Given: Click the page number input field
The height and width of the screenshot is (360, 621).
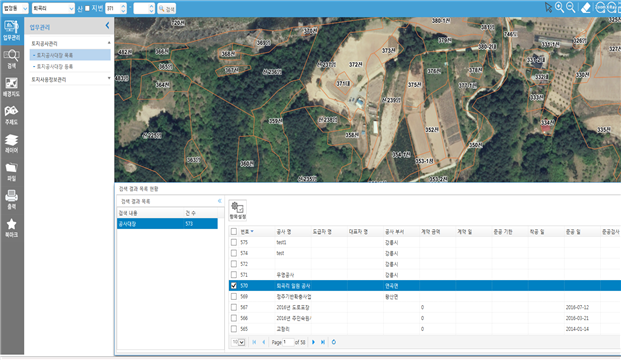Looking at the screenshot, I should click(x=288, y=342).
